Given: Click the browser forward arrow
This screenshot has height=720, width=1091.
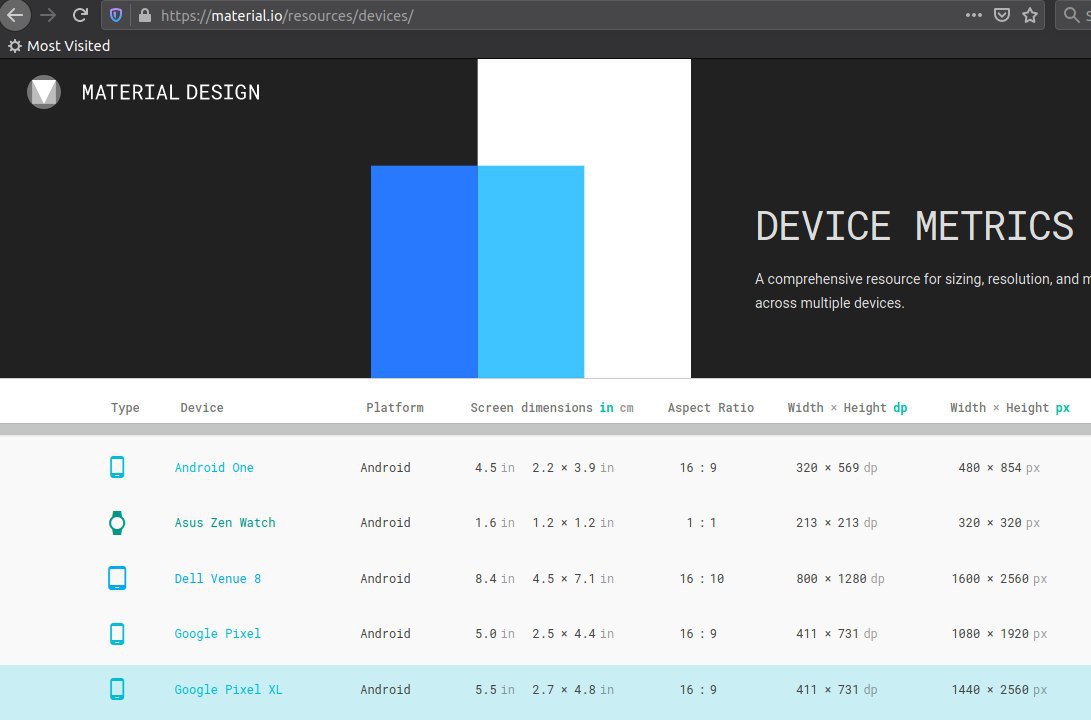Looking at the screenshot, I should pos(48,15).
